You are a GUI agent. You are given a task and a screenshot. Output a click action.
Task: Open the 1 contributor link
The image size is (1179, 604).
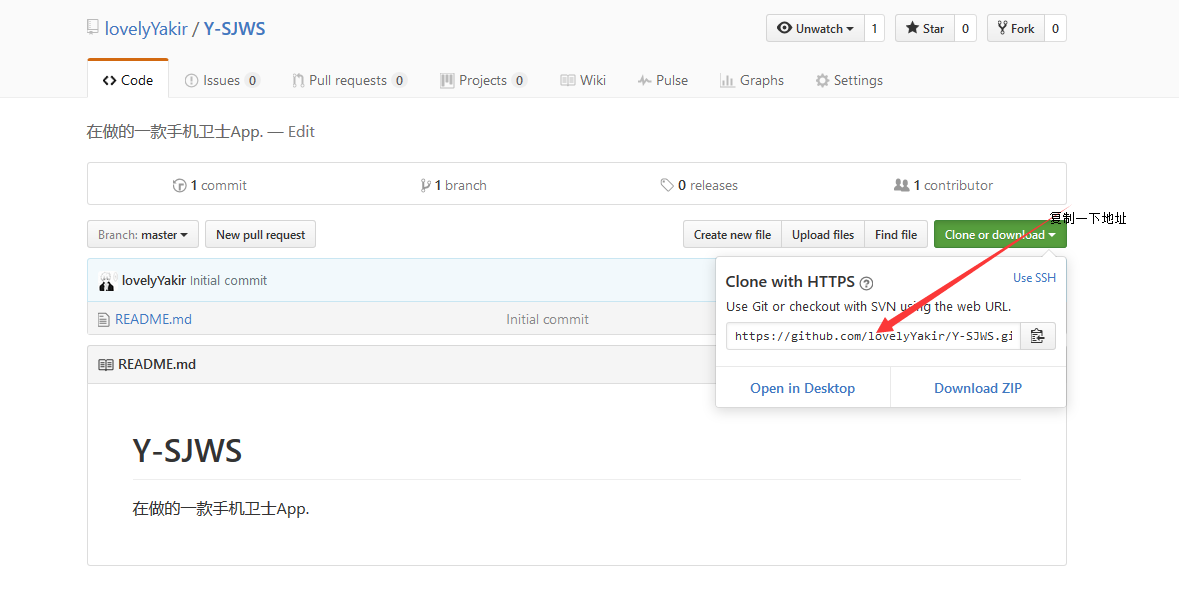944,185
